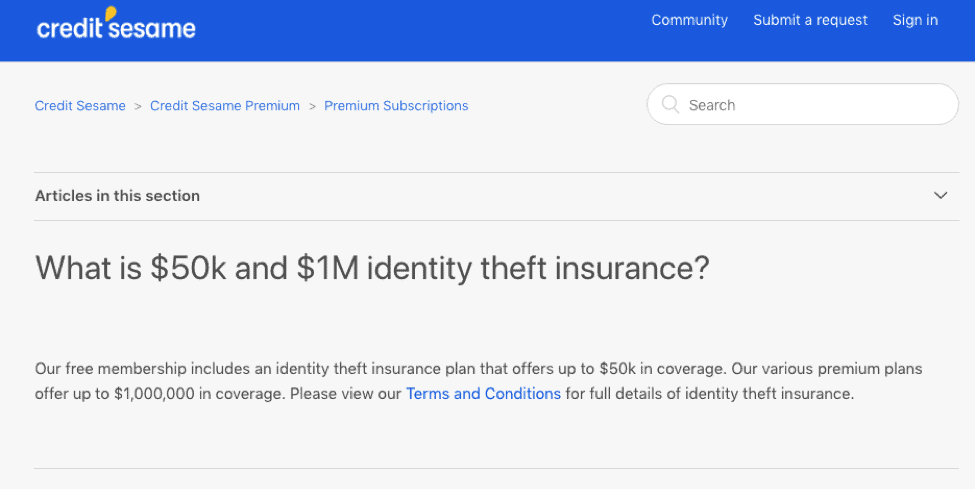Click the word request in header
Image resolution: width=975 pixels, height=490 pixels.
842,21
